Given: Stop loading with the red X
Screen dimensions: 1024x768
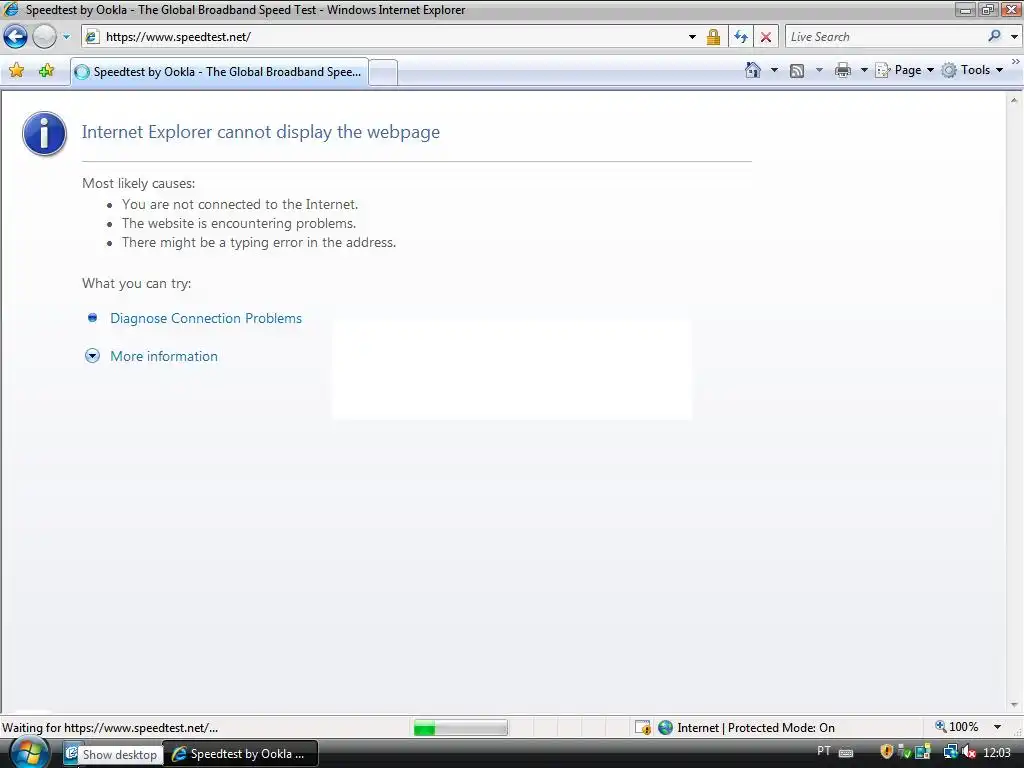Looking at the screenshot, I should [766, 37].
